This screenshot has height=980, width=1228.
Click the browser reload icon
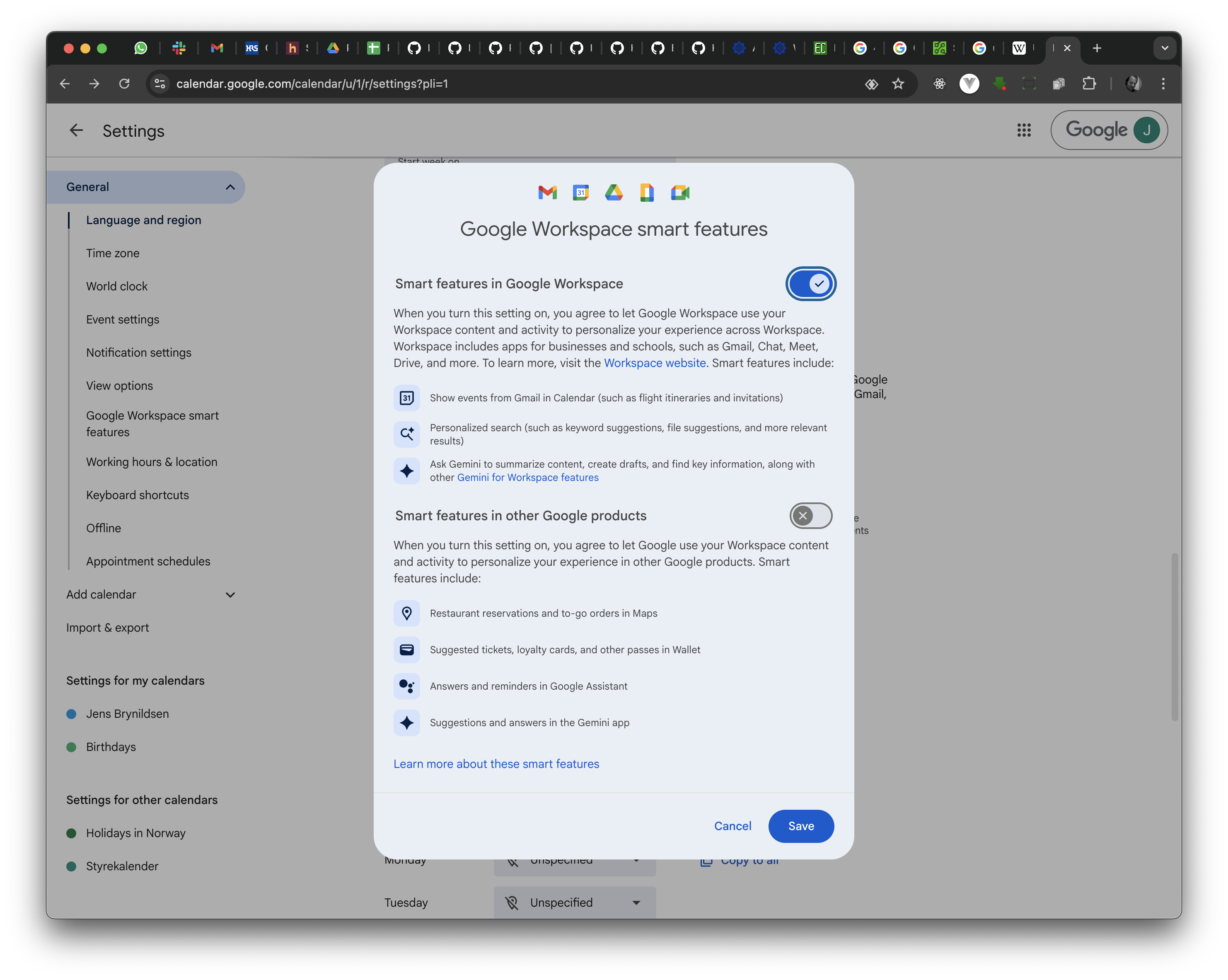[x=124, y=84]
